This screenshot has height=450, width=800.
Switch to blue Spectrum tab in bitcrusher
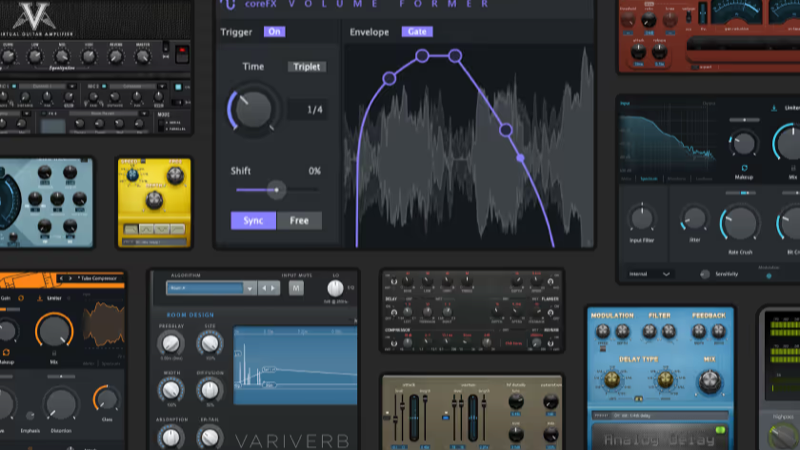tap(649, 179)
